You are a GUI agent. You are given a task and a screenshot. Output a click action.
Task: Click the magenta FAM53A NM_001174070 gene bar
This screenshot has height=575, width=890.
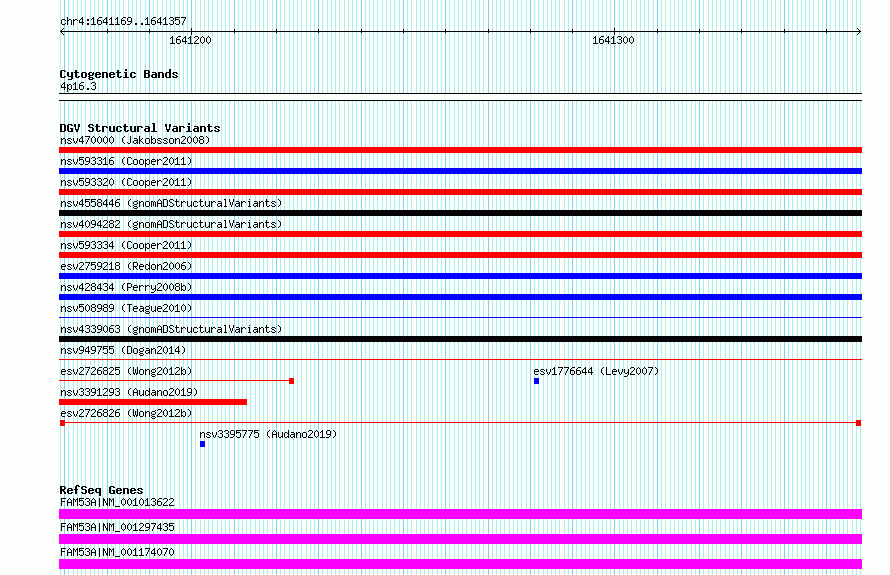[460, 564]
